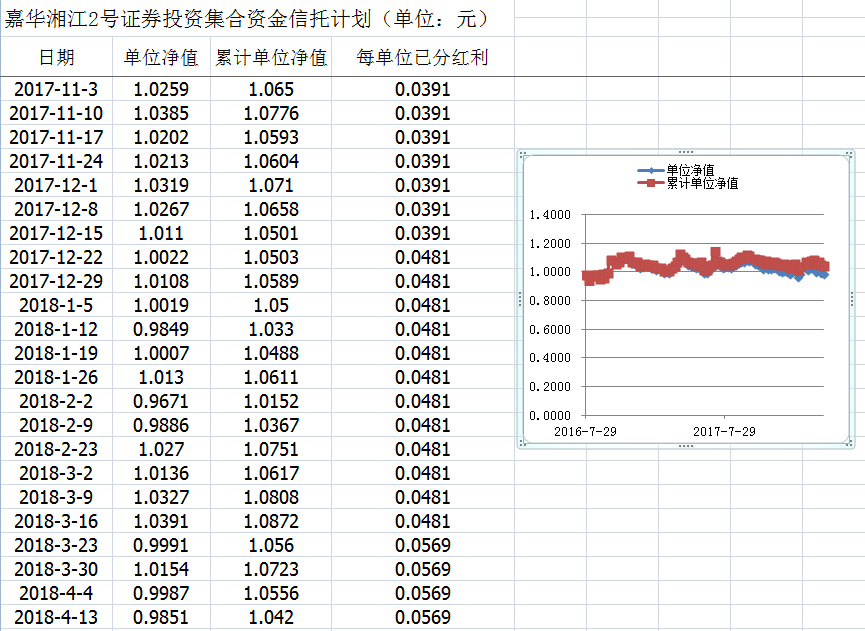The height and width of the screenshot is (631, 865).
Task: Select the cell showing 1.0872
Action: coord(271,521)
